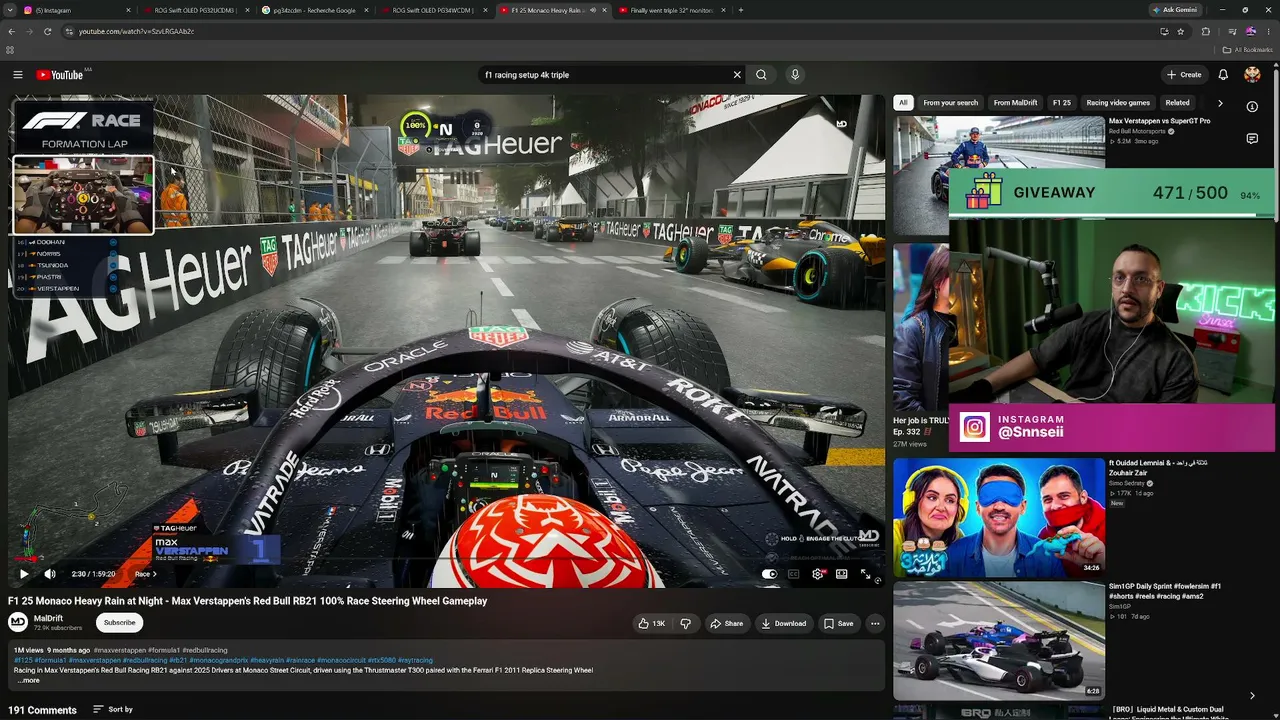Open the MalDrift channel name link

point(48,618)
